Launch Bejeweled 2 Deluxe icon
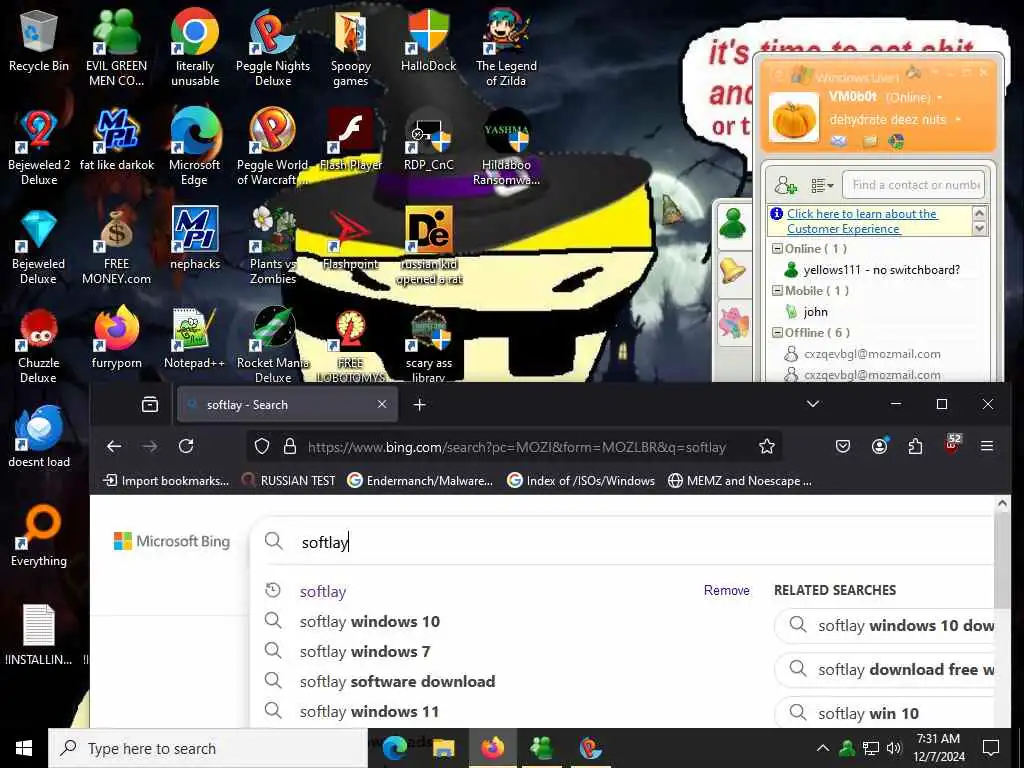Image resolution: width=1024 pixels, height=768 pixels. pos(39,147)
